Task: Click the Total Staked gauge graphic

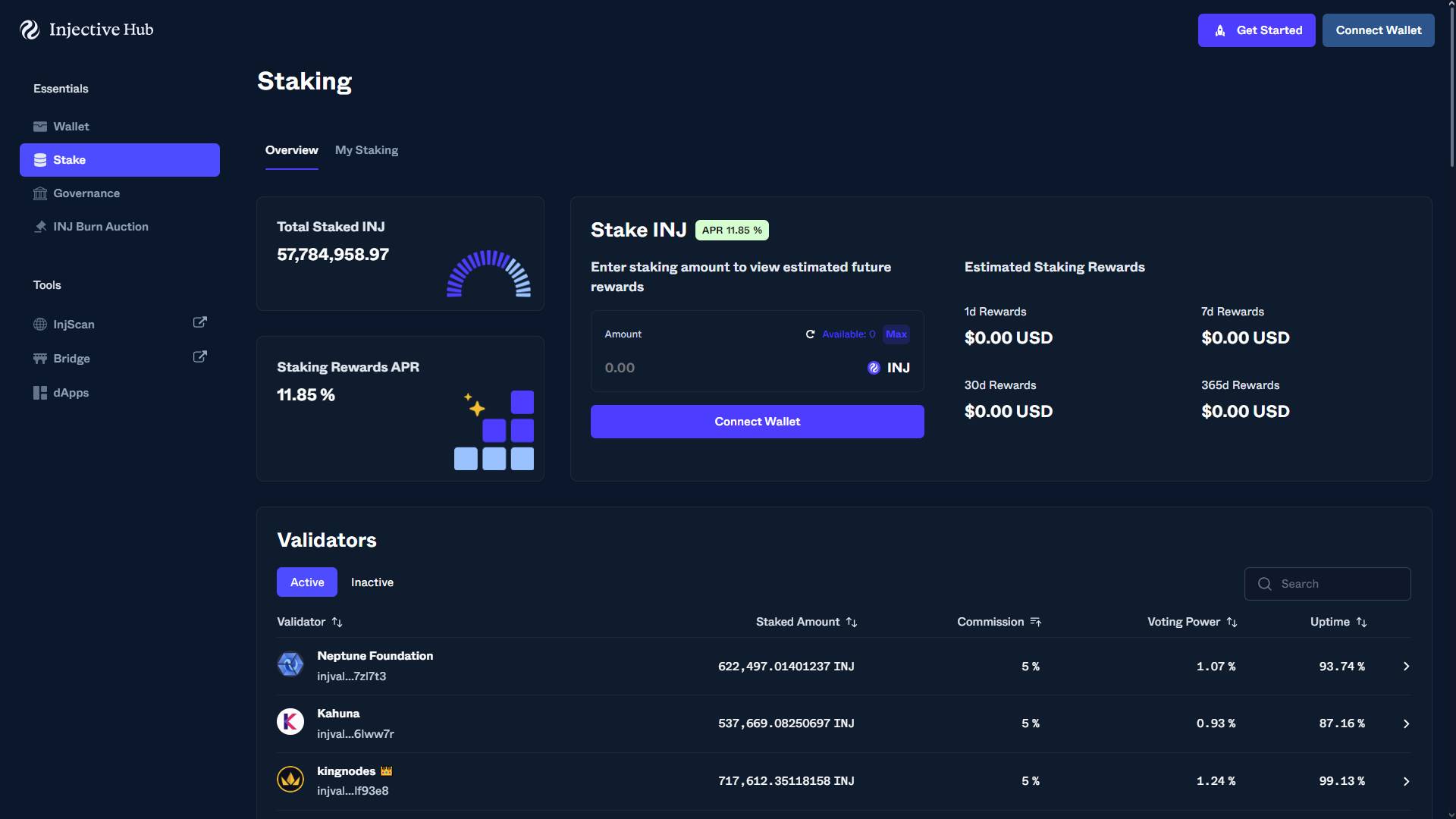Action: (489, 273)
